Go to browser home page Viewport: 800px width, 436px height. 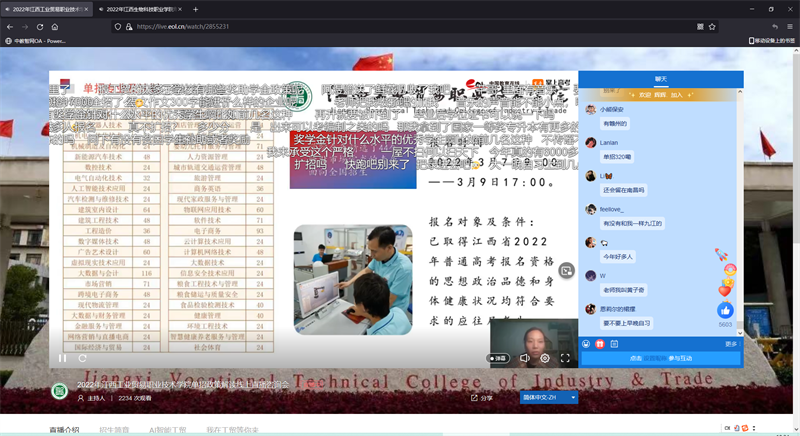click(x=55, y=27)
